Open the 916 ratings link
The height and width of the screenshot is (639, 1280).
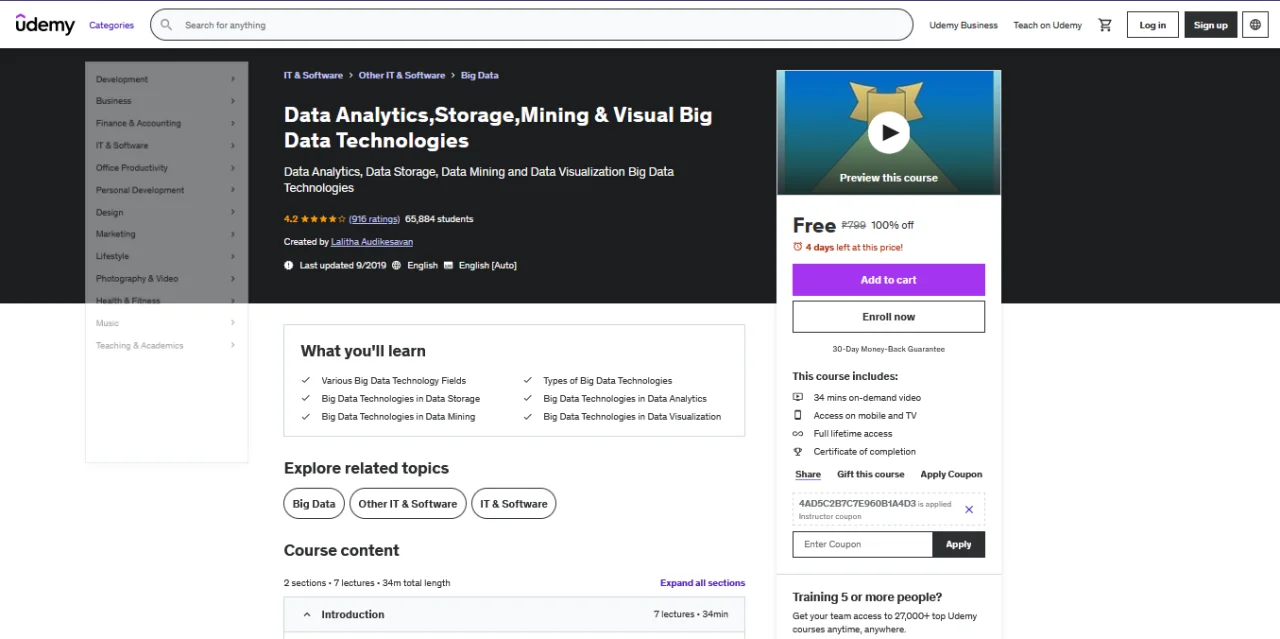tap(374, 219)
